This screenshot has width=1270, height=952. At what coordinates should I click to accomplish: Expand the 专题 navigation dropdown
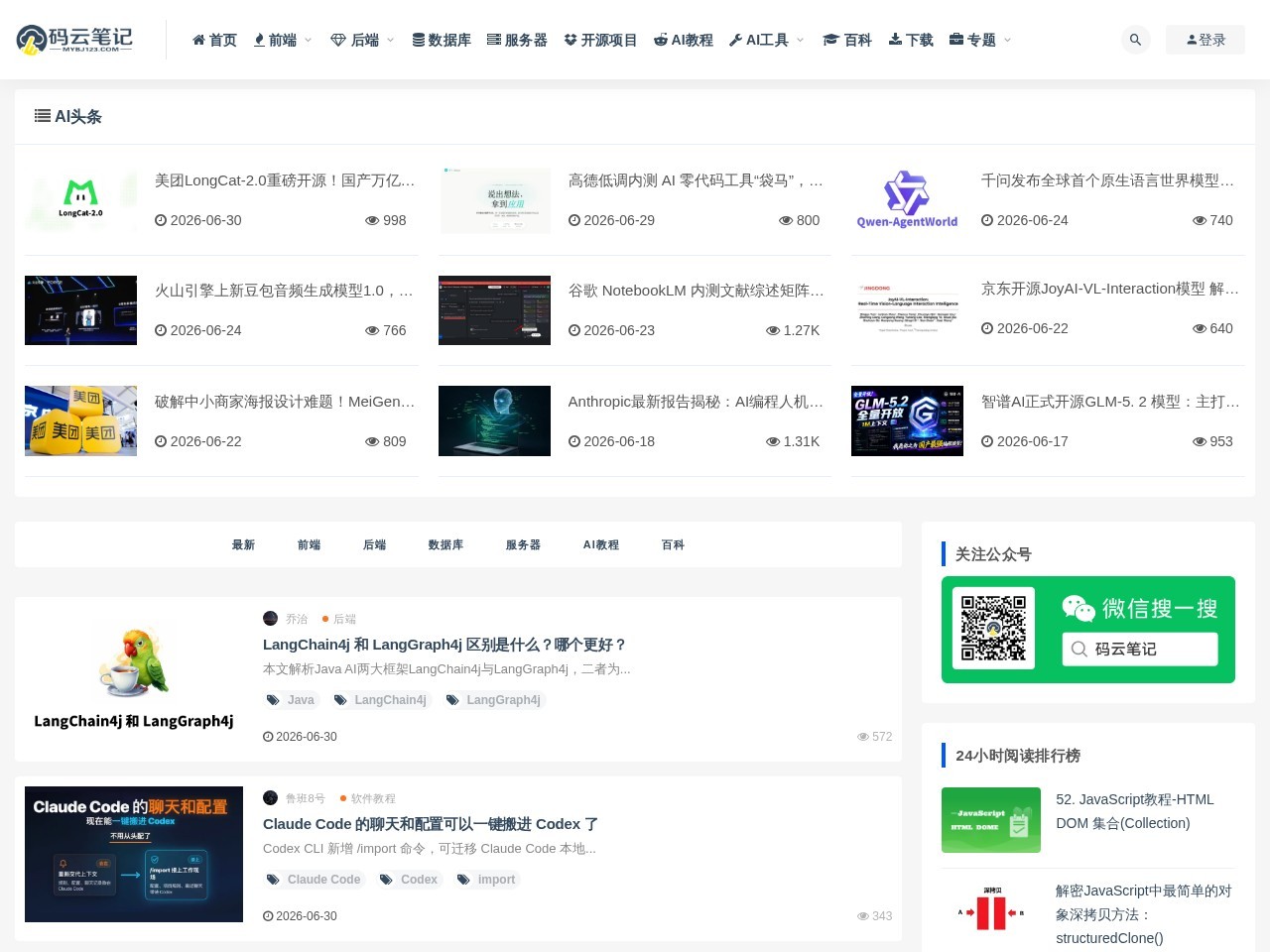tap(980, 40)
